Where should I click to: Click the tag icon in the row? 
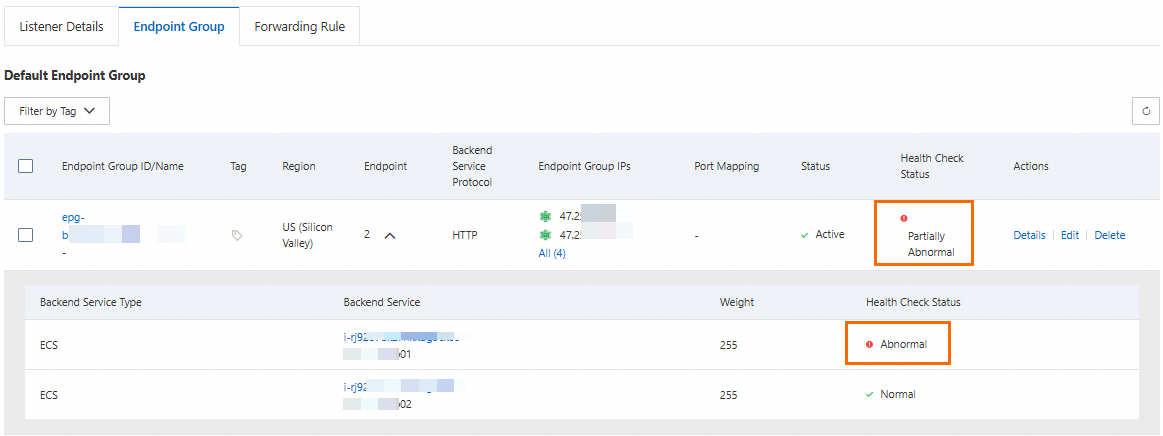pyautogui.click(x=237, y=235)
